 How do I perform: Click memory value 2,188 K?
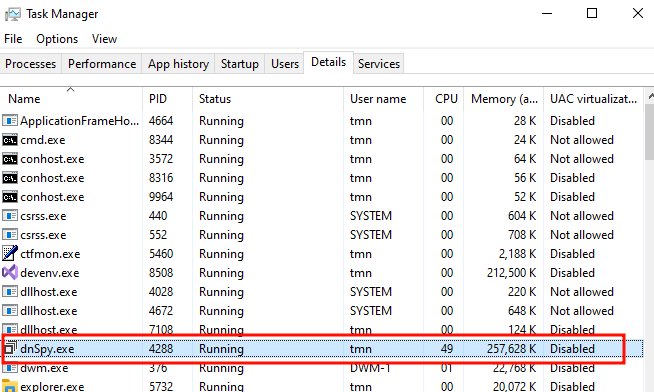point(517,254)
